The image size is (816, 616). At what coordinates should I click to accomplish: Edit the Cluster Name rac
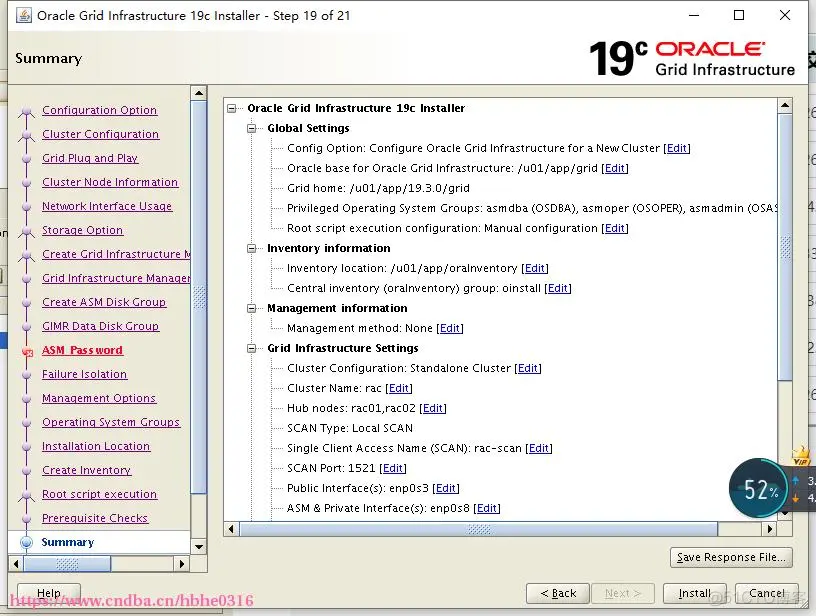pyautogui.click(x=399, y=388)
